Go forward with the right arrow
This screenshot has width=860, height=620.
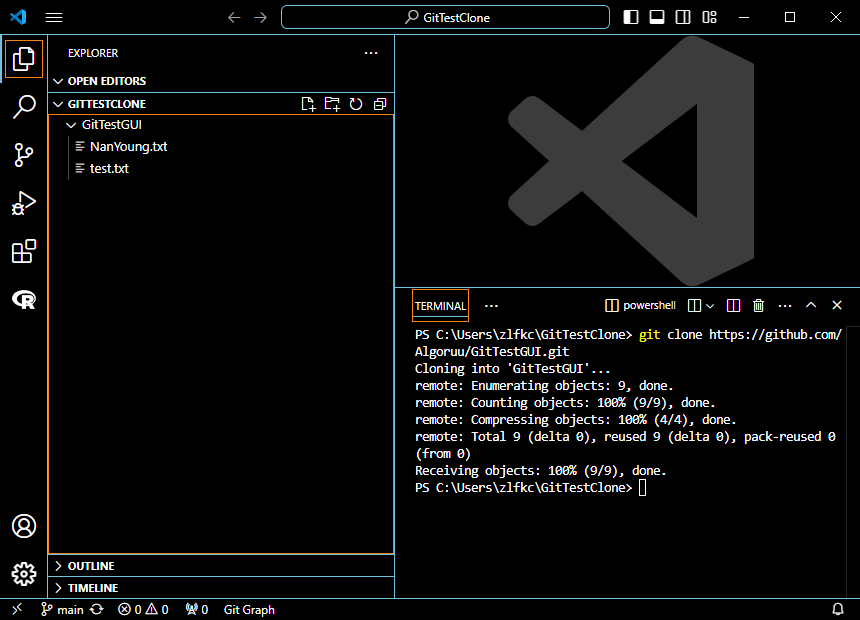coord(261,18)
